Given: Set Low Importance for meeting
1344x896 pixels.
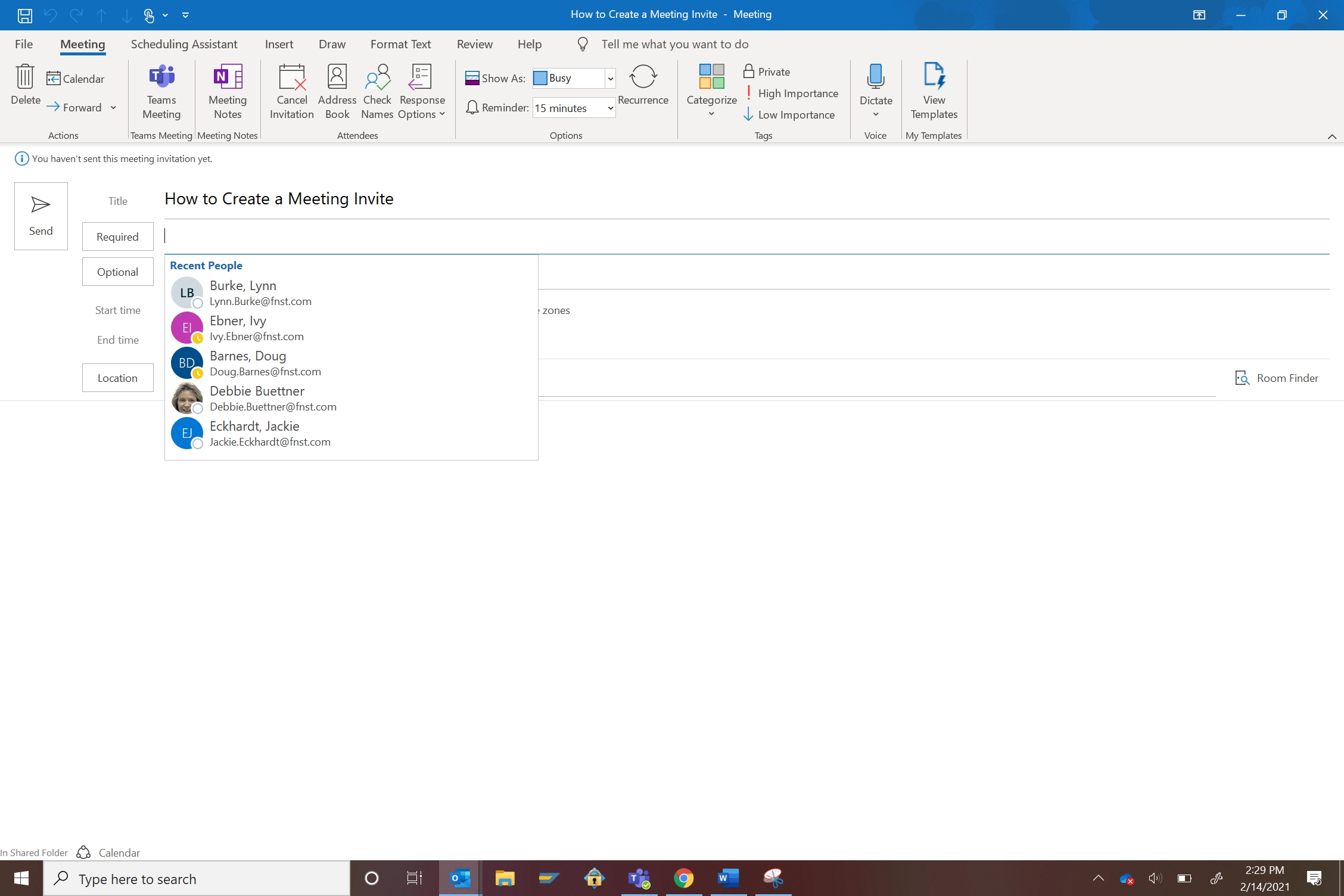Looking at the screenshot, I should point(789,114).
